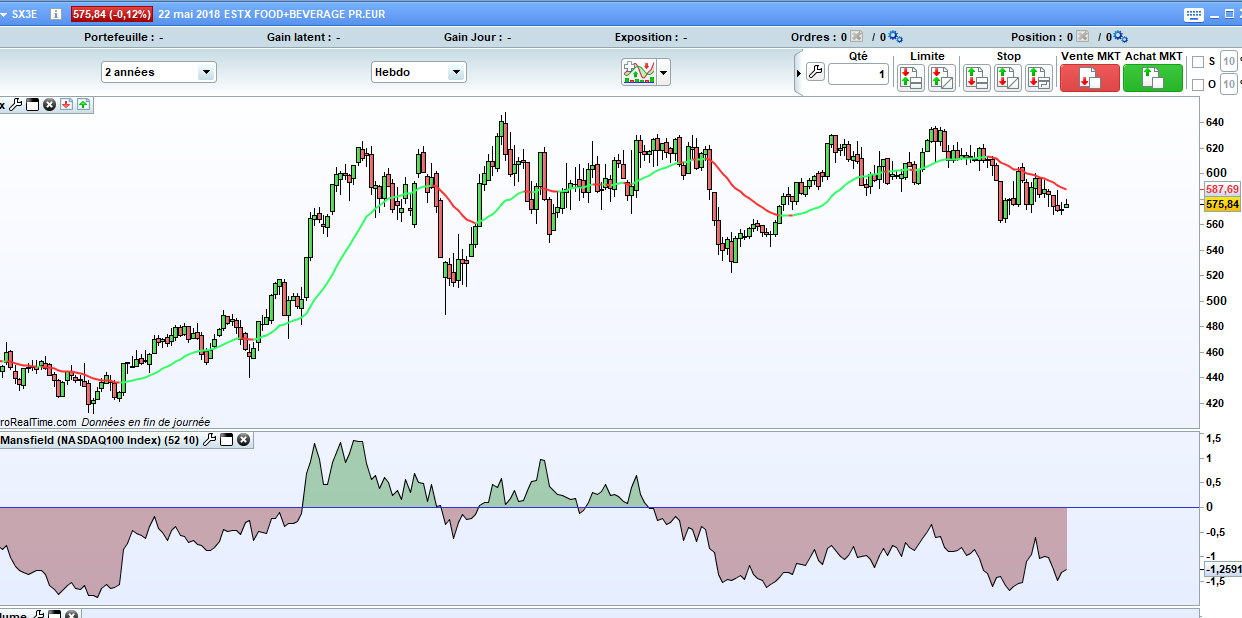The height and width of the screenshot is (618, 1242).
Task: Open the on-screen keyboard icon
Action: click(1194, 14)
